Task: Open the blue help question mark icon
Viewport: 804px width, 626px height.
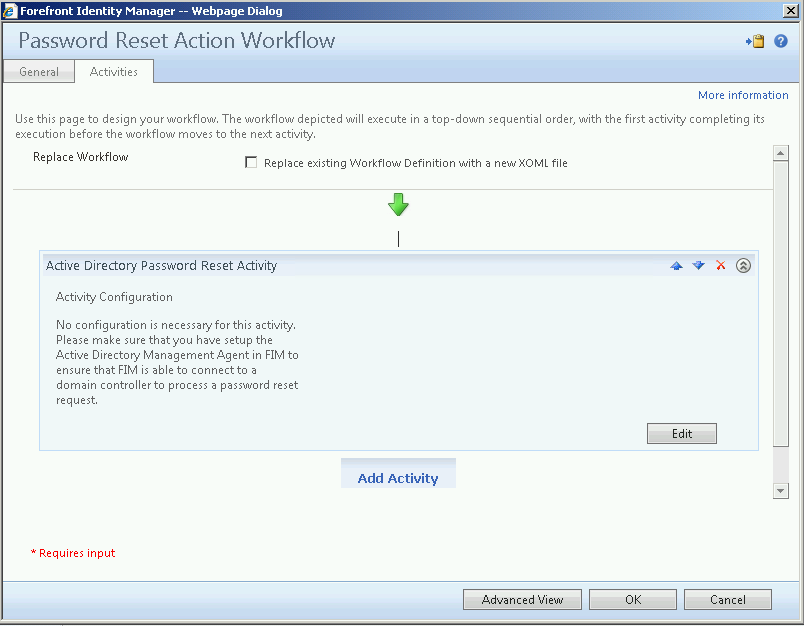Action: pyautogui.click(x=781, y=42)
